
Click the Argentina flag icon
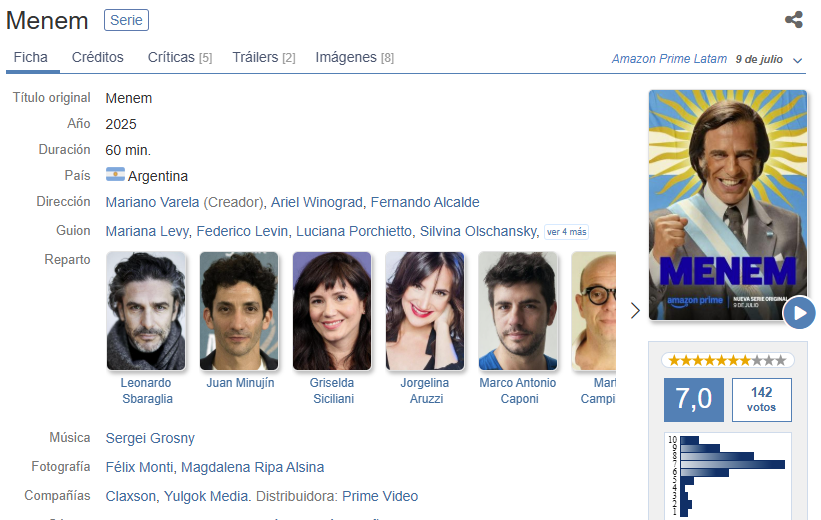tap(115, 174)
